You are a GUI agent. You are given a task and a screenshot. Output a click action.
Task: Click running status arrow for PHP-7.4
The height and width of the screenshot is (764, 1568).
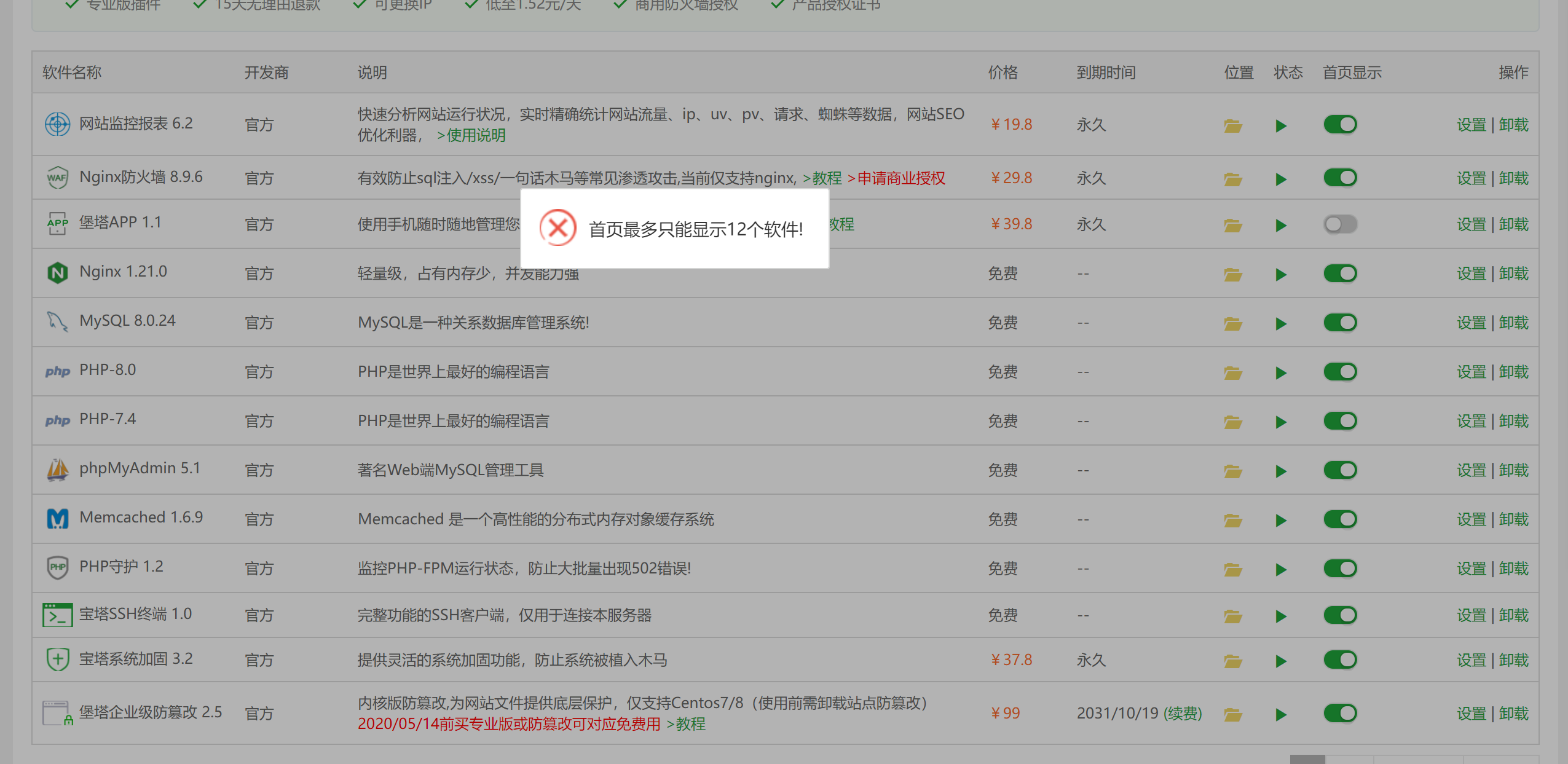point(1281,422)
